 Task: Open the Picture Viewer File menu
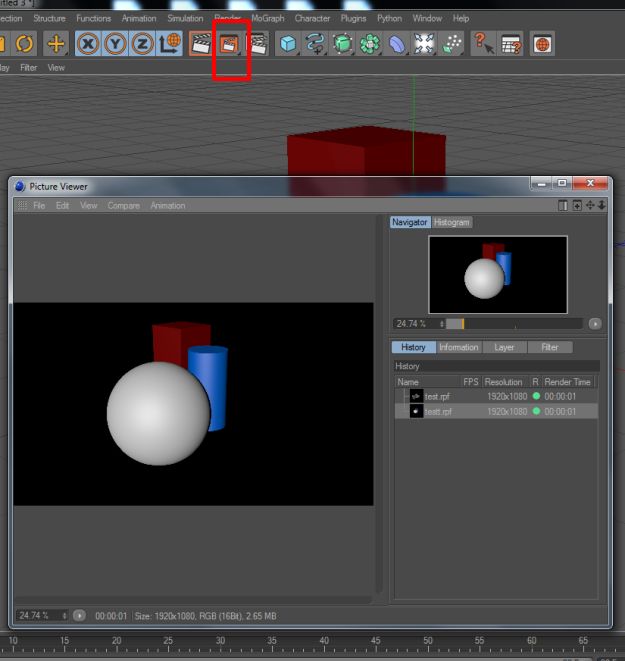pyautogui.click(x=39, y=205)
